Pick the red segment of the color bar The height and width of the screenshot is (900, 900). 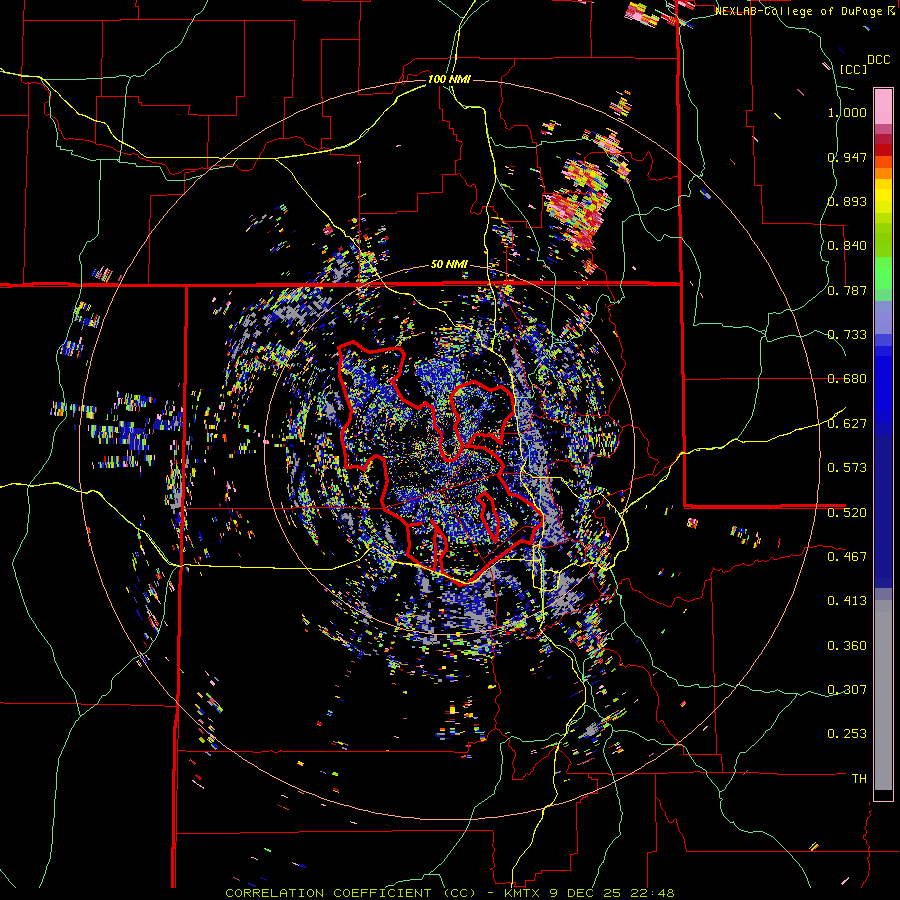tap(883, 150)
